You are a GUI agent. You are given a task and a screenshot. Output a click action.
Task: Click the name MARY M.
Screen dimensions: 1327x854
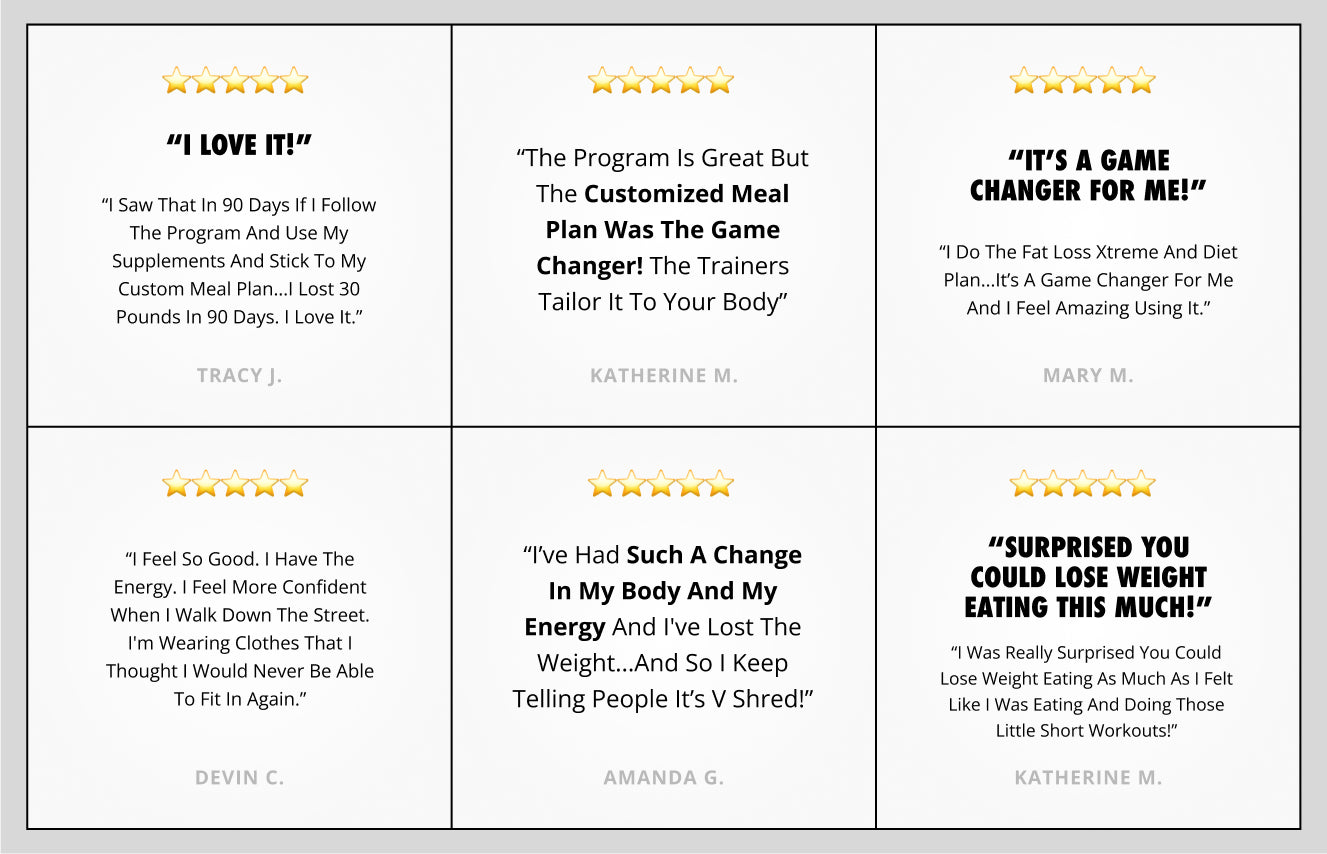1088,375
